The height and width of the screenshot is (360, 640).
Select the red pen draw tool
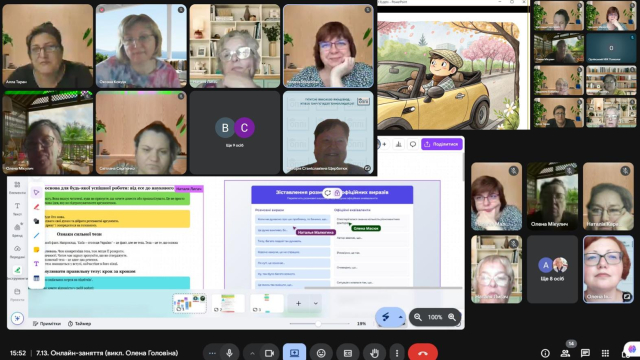pos(36,207)
